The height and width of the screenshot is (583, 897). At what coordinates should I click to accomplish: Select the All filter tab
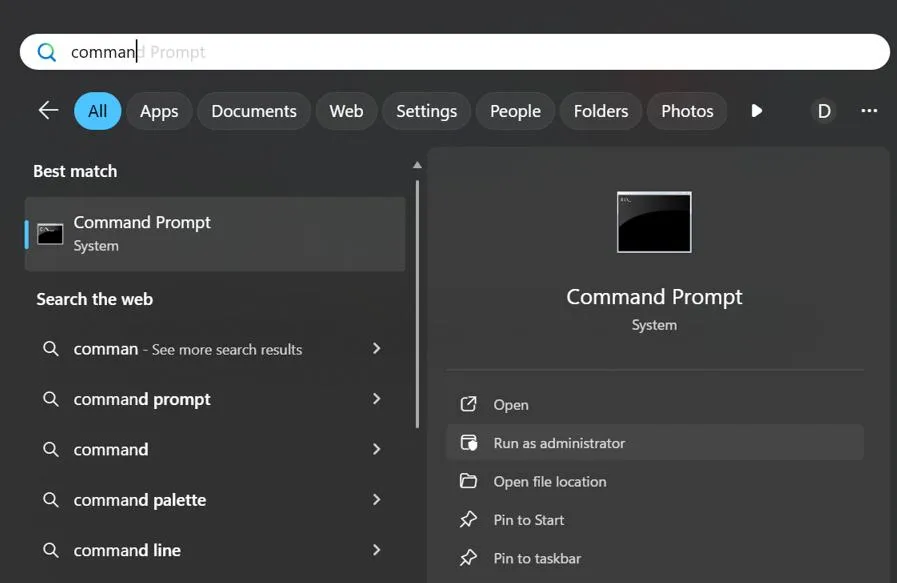pos(97,111)
